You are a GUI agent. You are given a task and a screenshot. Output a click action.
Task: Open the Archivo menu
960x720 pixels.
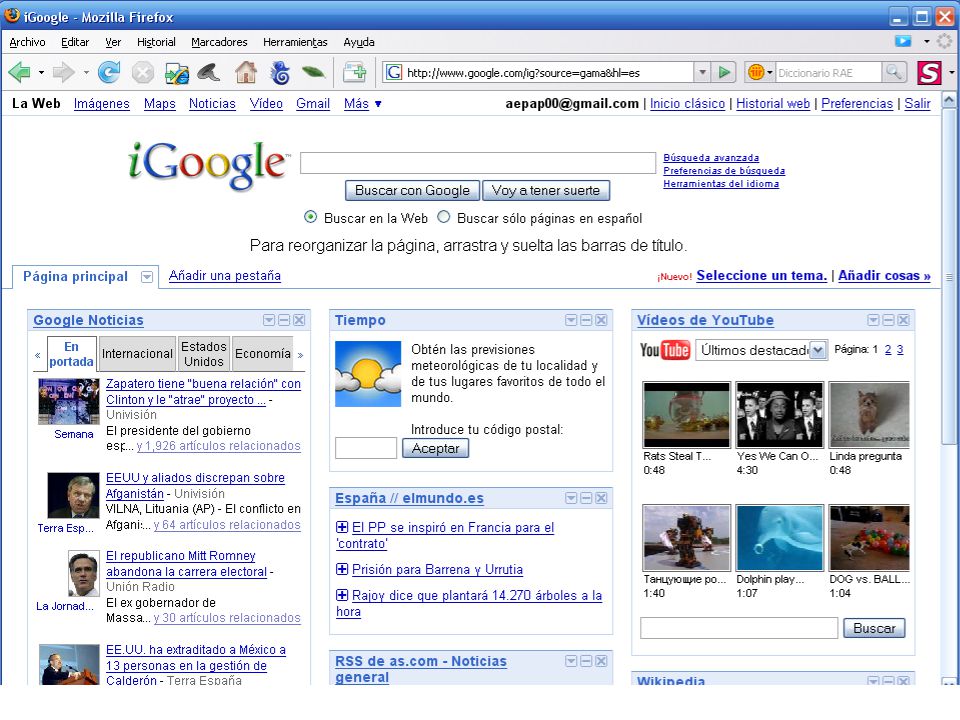click(x=28, y=42)
